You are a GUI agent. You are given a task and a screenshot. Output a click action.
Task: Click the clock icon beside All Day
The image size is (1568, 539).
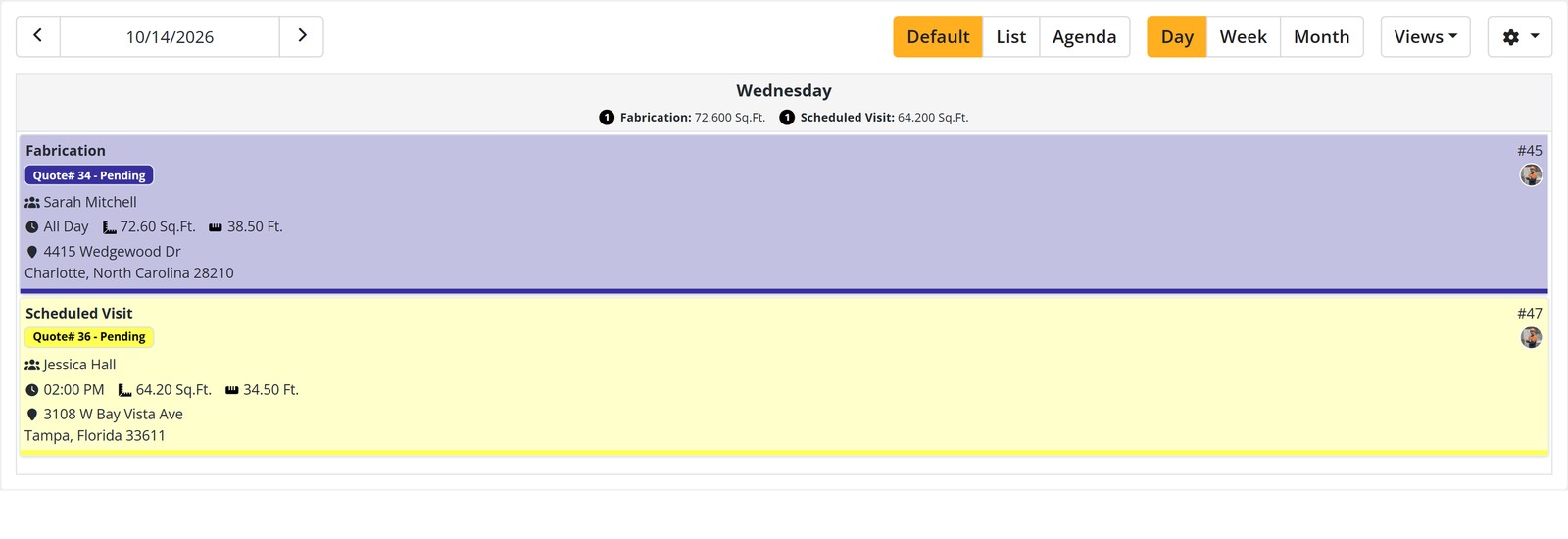32,227
